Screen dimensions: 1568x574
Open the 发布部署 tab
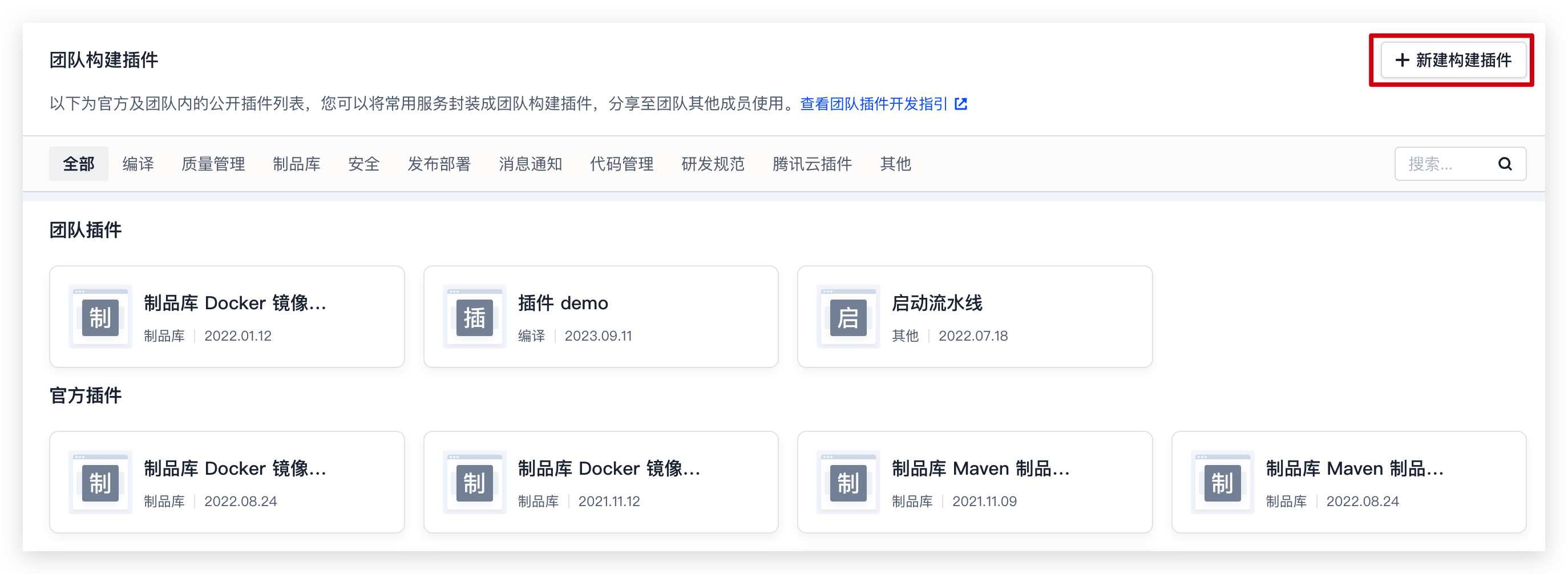(x=439, y=164)
